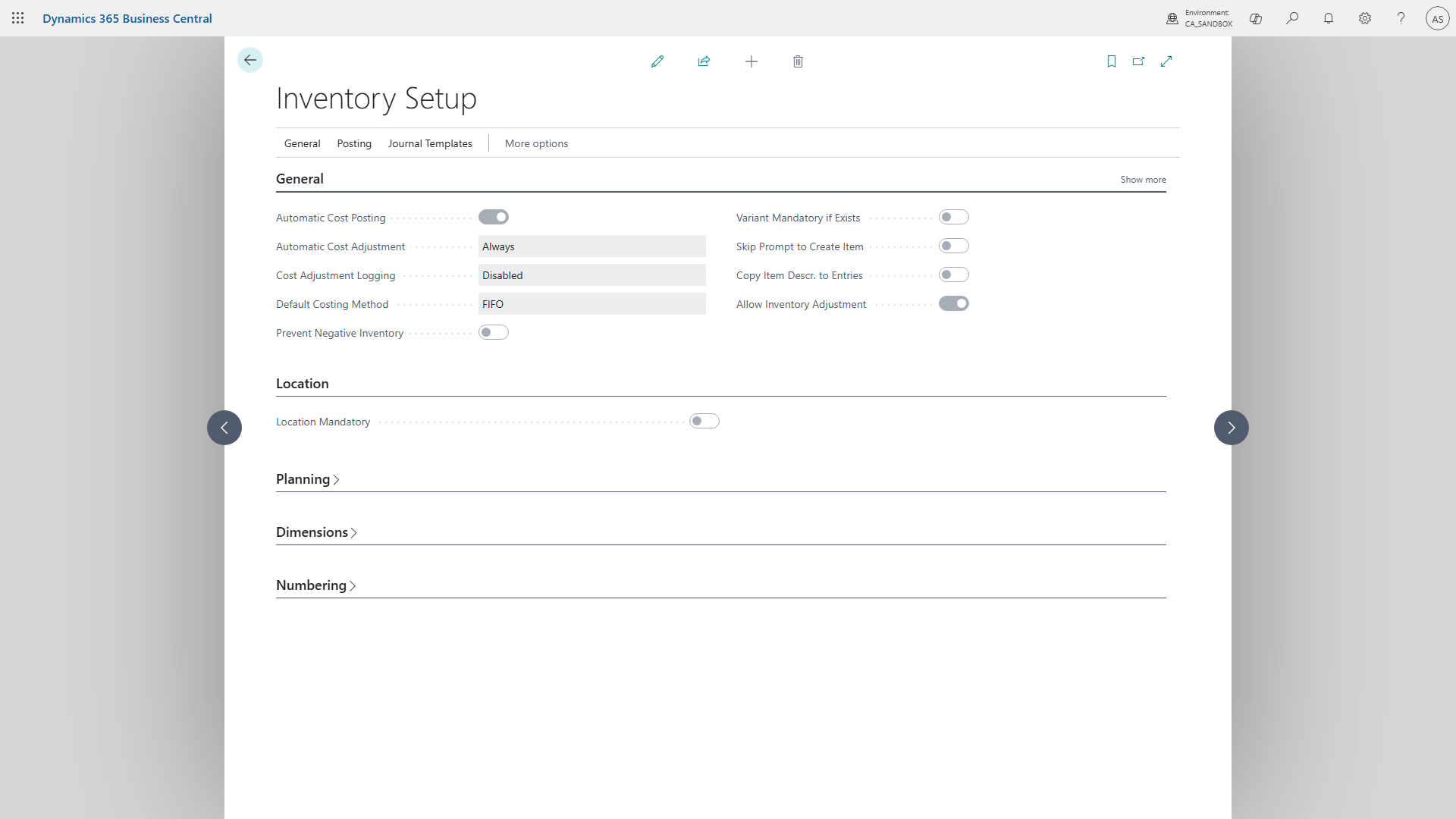Open page in a new window icon

point(1138,61)
